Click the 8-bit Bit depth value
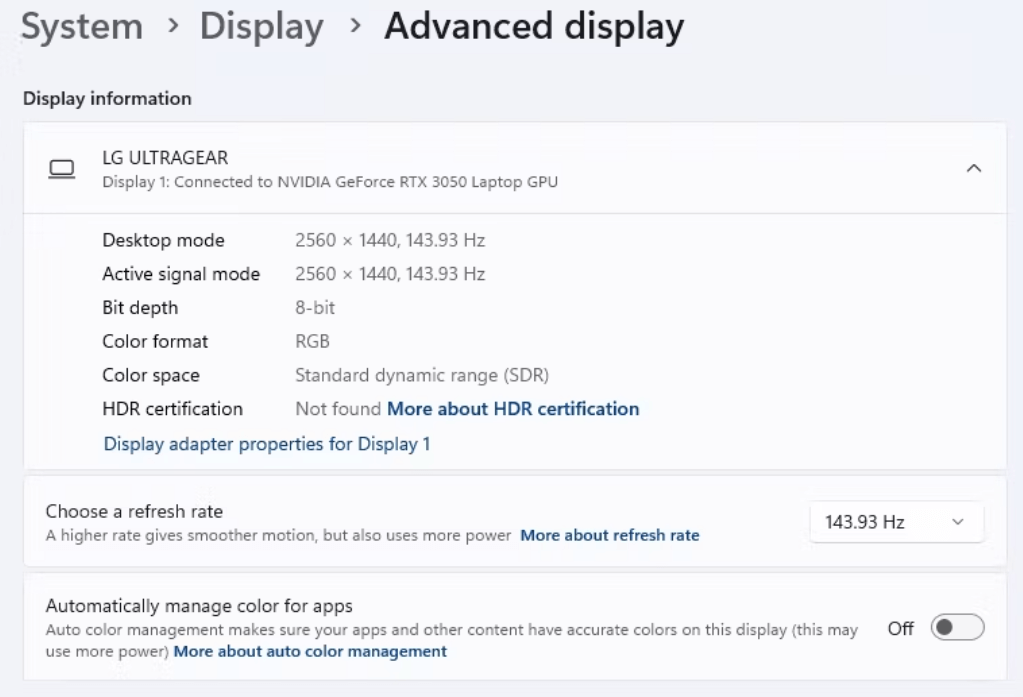The width and height of the screenshot is (1023, 697). 315,308
